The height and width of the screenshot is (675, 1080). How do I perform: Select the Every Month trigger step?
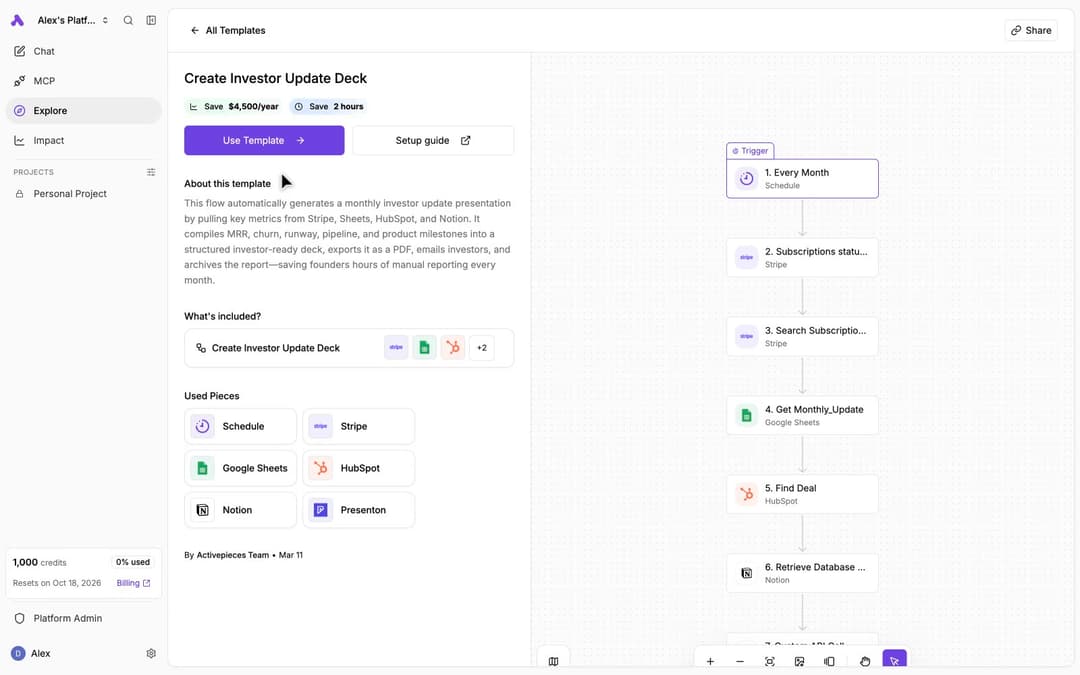coord(802,178)
